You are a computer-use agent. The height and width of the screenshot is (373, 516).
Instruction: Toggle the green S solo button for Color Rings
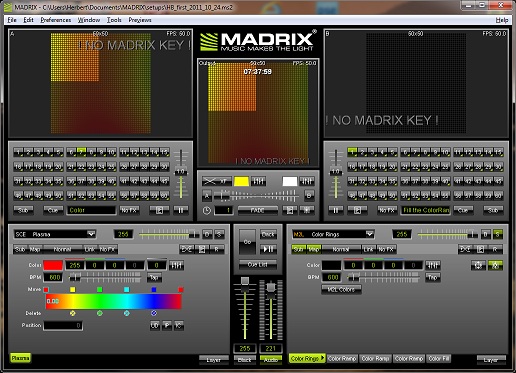click(x=498, y=234)
